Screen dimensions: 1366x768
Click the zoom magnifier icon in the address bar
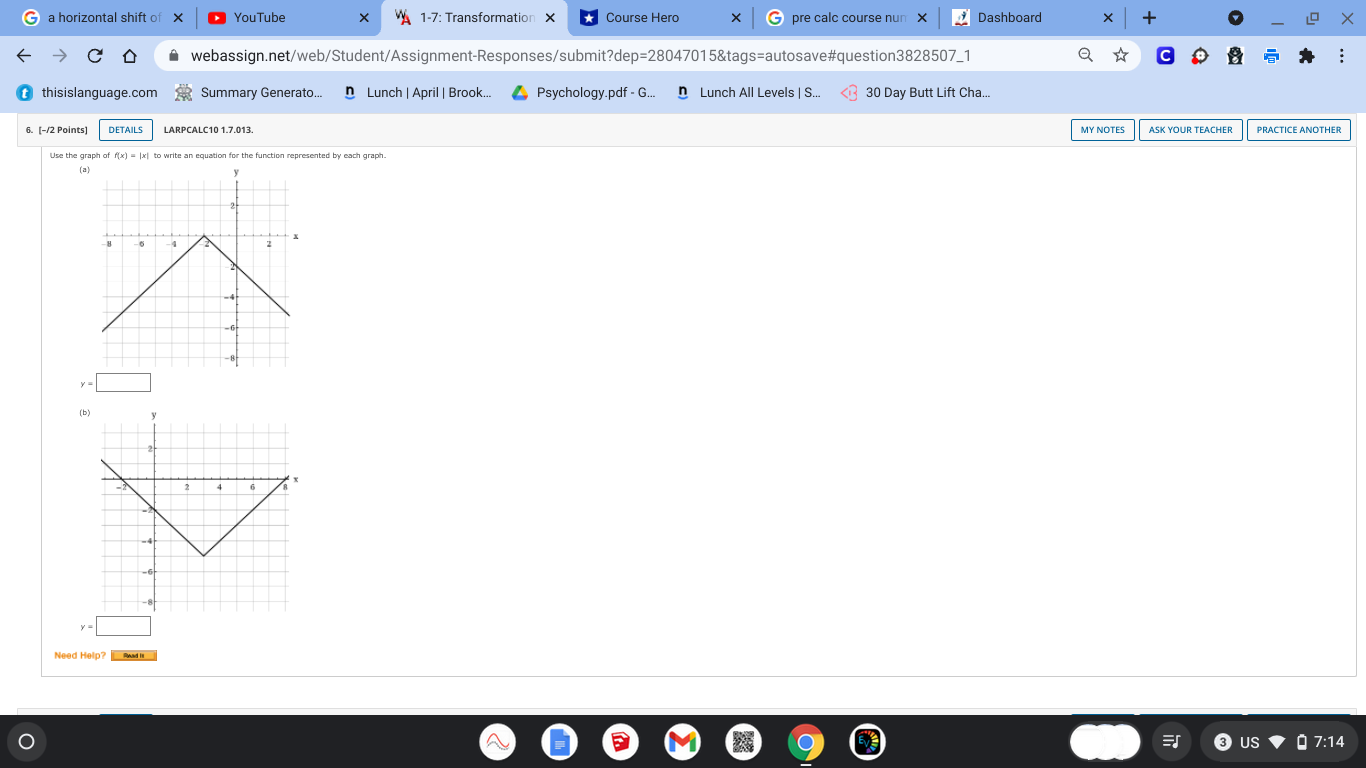1085,56
